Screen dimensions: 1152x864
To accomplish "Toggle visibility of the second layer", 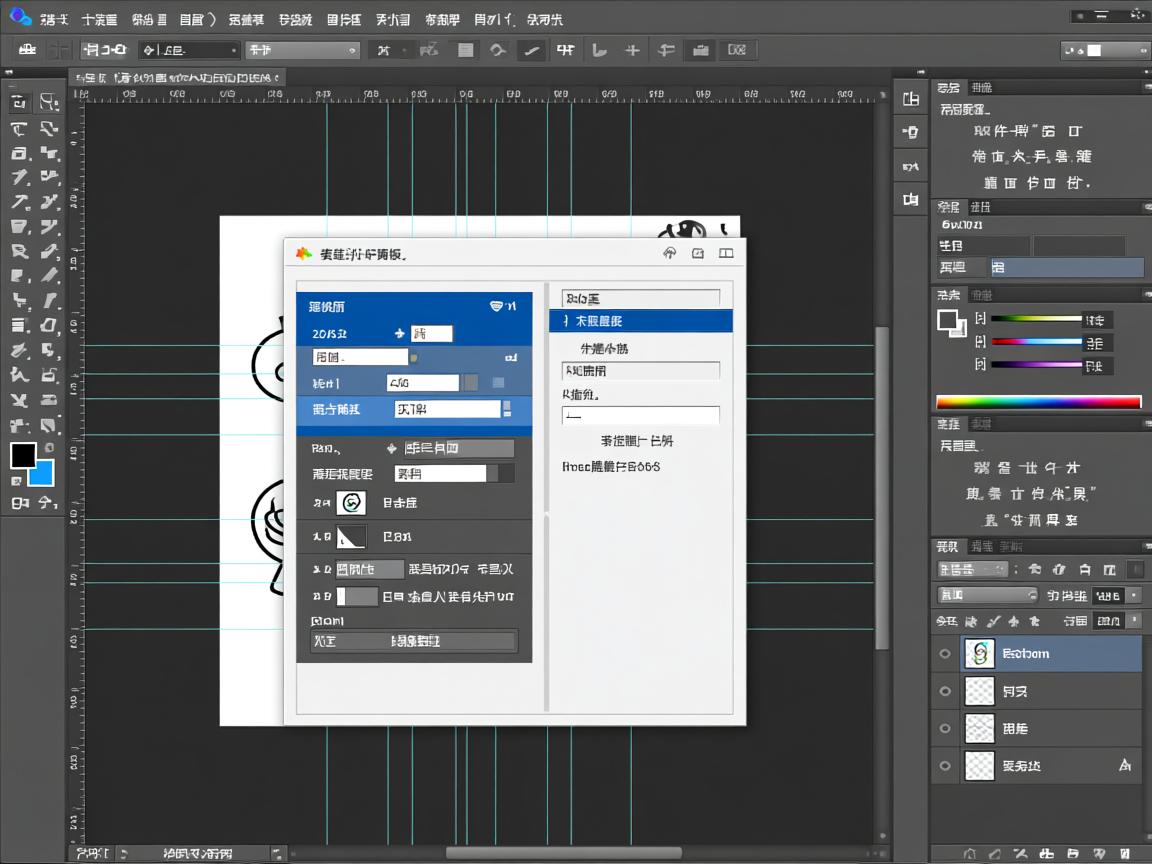I will pos(945,691).
